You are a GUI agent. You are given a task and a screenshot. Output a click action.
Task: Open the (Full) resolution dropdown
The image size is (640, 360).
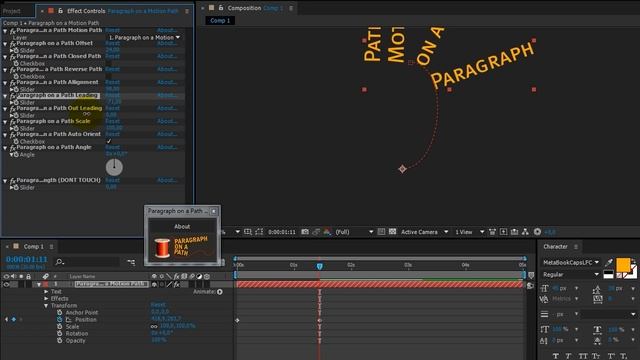pos(354,232)
